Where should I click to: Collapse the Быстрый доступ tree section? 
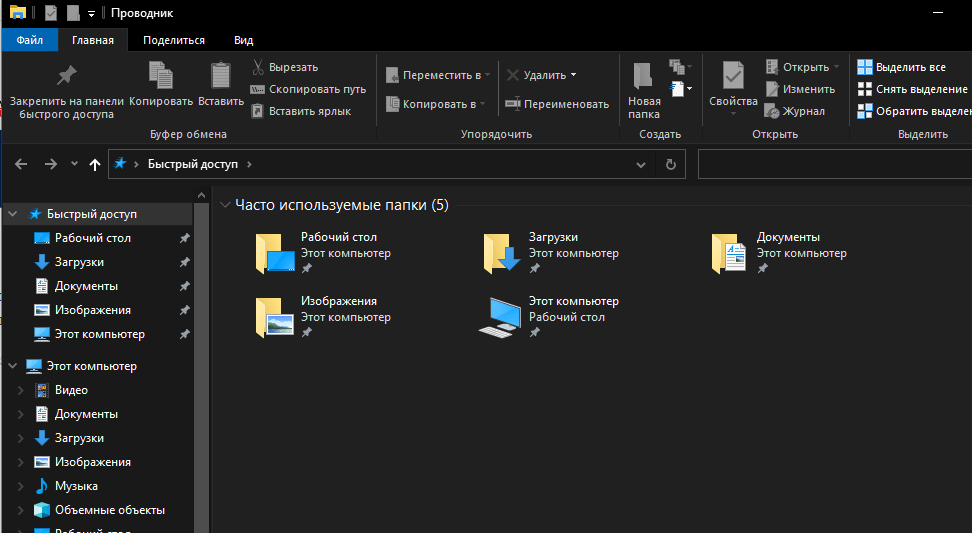(x=12, y=214)
